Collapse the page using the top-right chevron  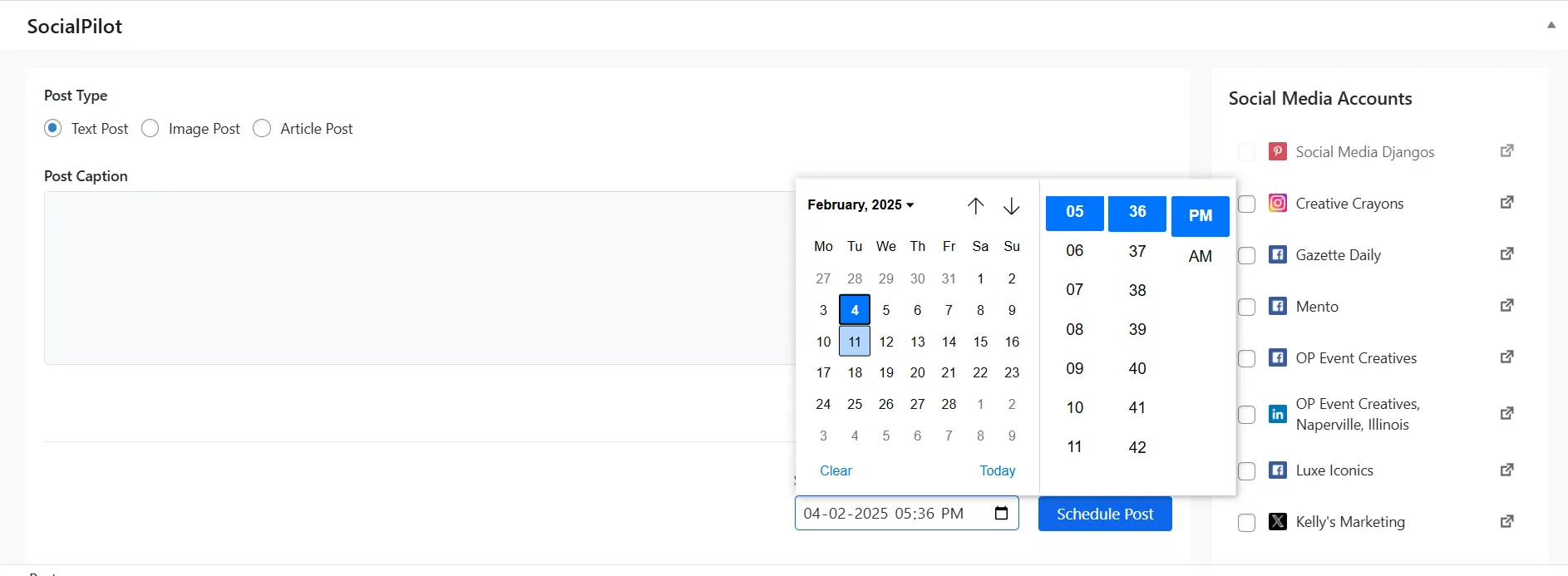(1551, 24)
